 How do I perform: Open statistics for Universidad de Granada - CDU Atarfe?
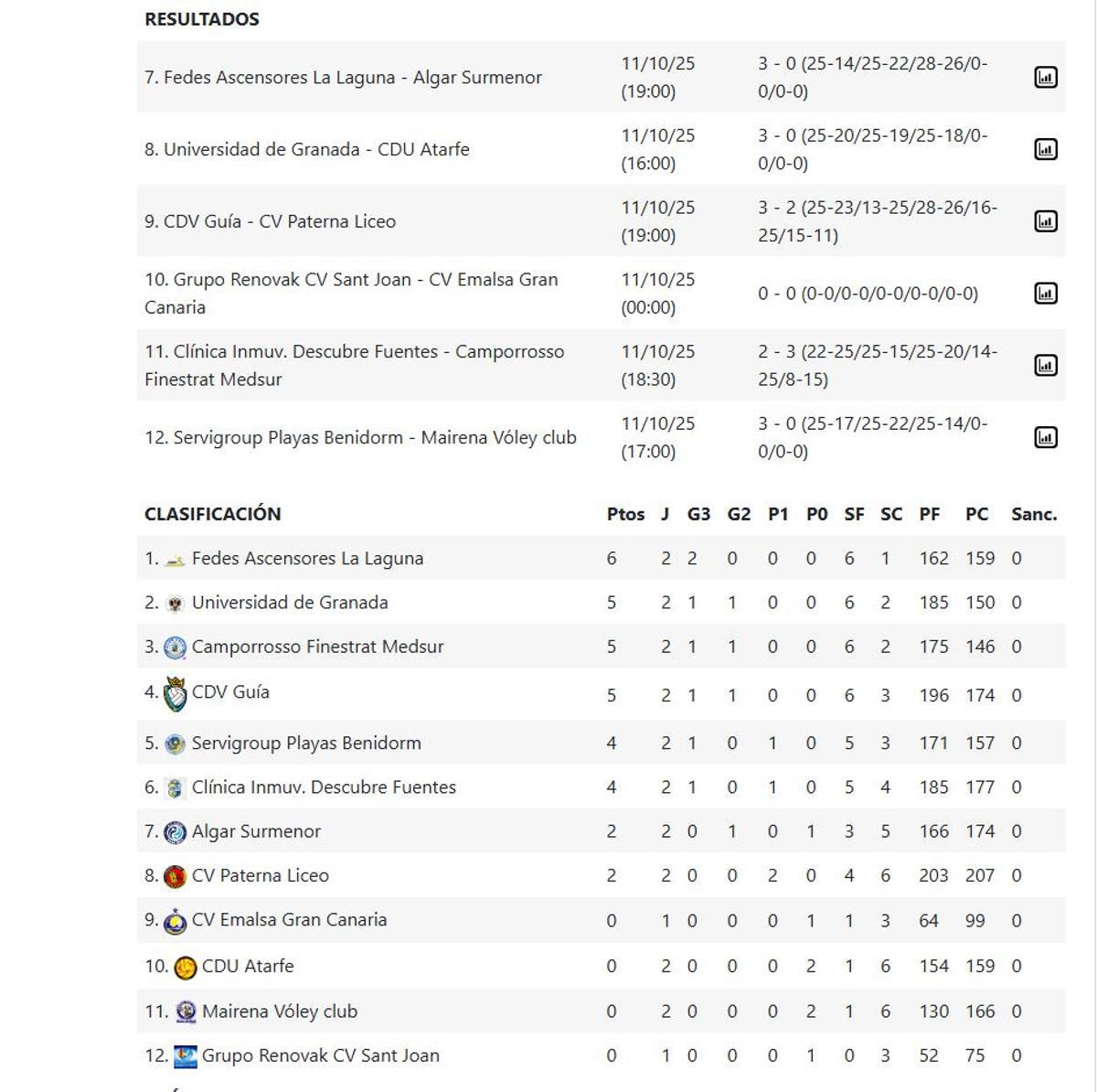pos(1045,148)
